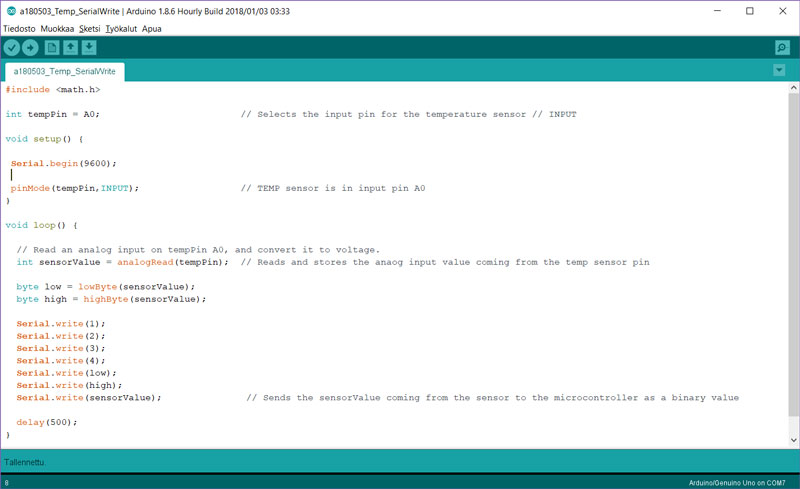Image resolution: width=800 pixels, height=489 pixels.
Task: Save the sketch with the Save icon
Action: pyautogui.click(x=89, y=47)
